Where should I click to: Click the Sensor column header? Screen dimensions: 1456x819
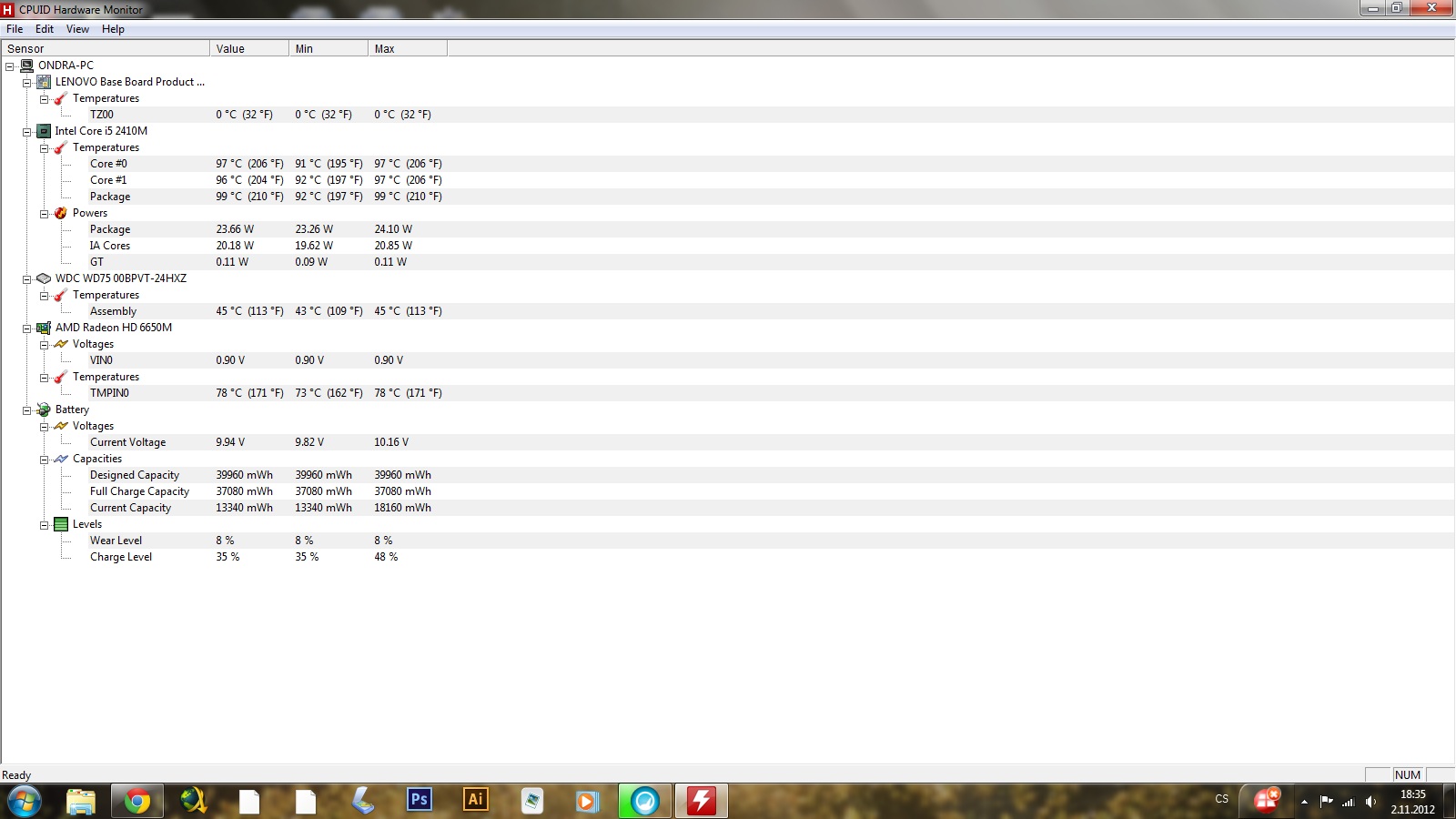point(106,48)
